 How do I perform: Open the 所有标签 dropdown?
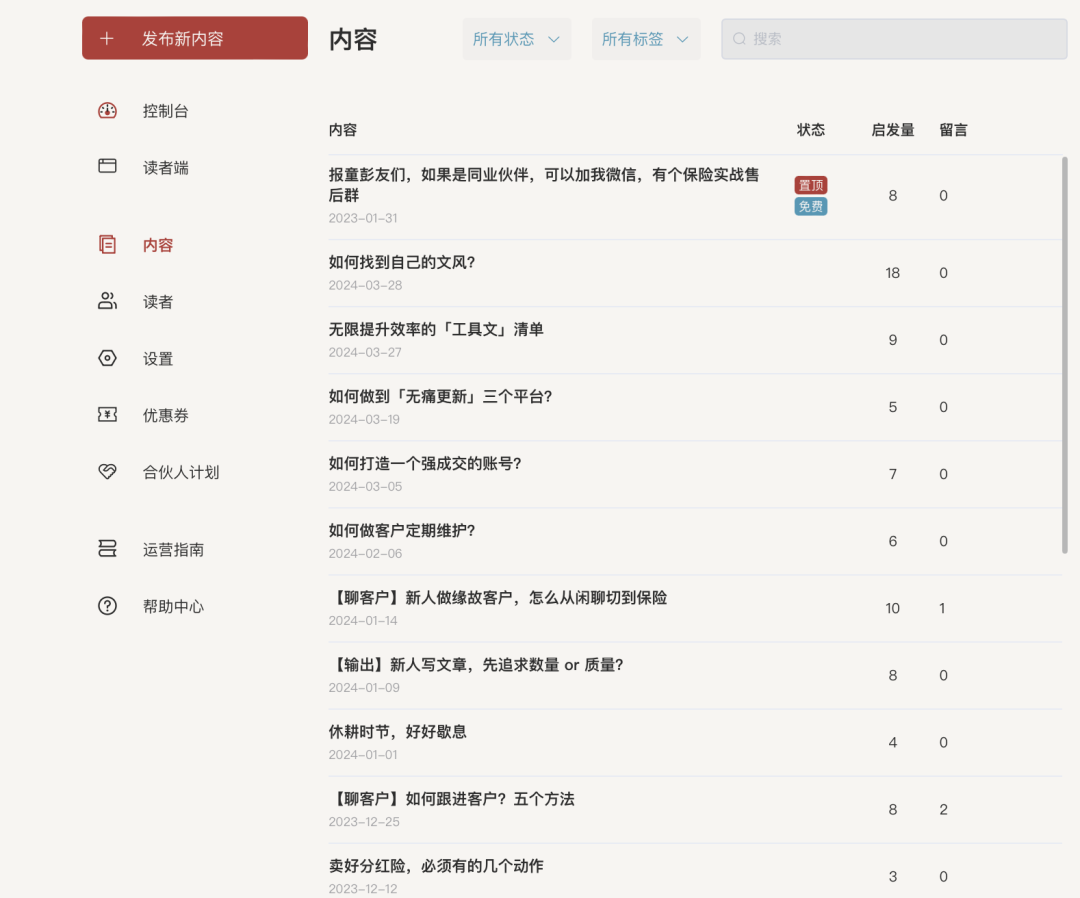coord(646,39)
